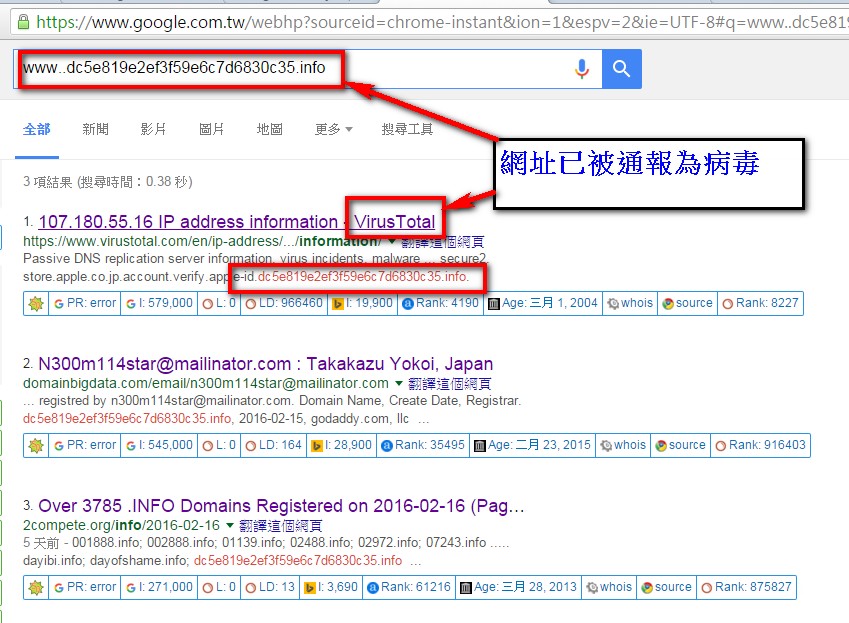Click 翻譯這個網頁 for the 2compete.org result
The width and height of the screenshot is (849, 623).
(x=280, y=526)
